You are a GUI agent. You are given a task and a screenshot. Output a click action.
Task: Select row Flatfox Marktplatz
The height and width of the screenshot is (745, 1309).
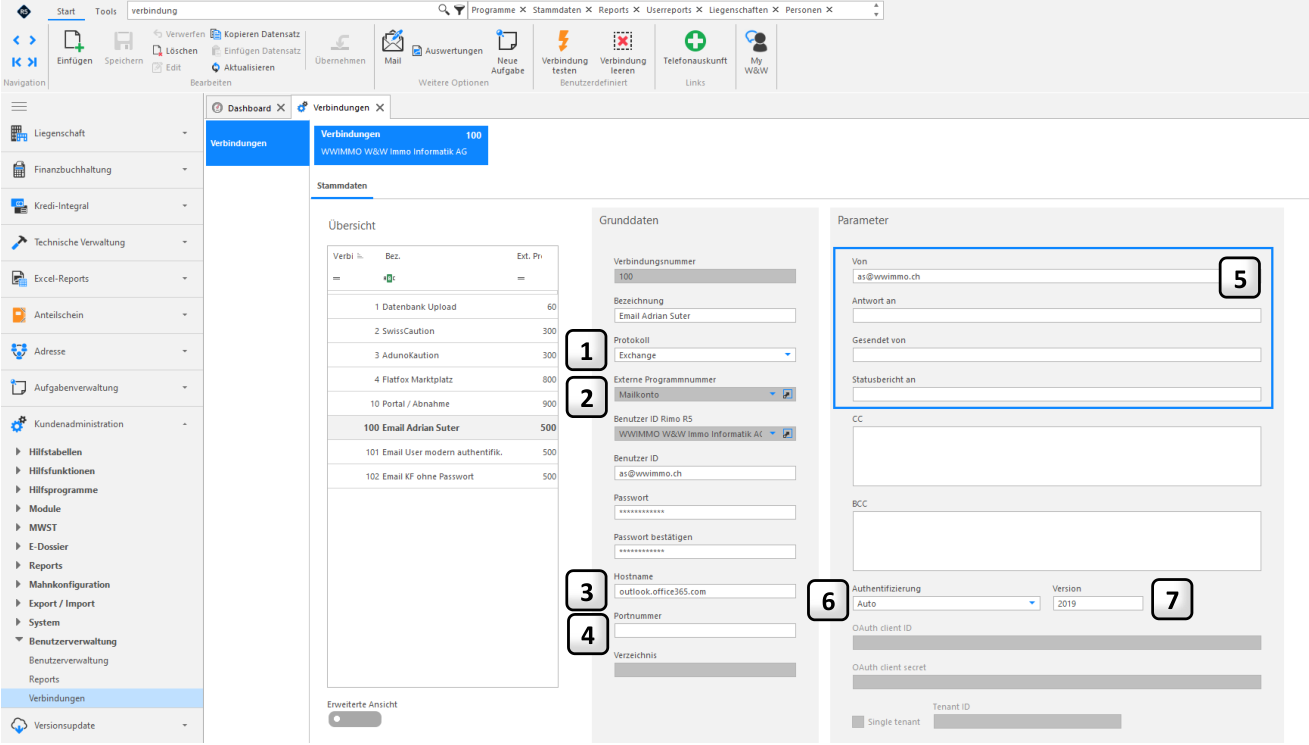pos(443,380)
